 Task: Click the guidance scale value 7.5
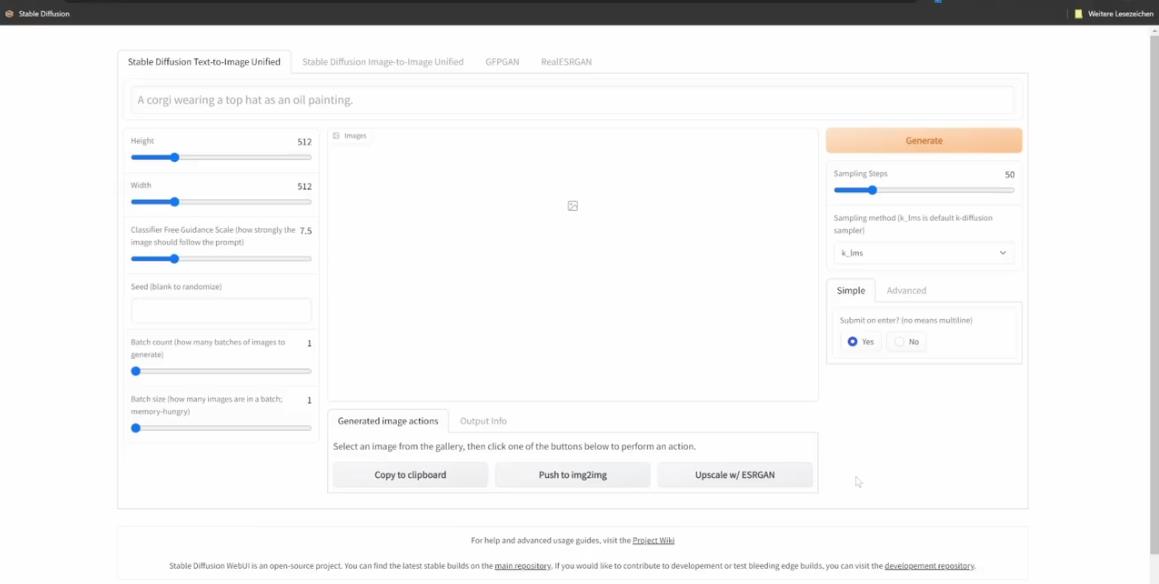point(306,231)
